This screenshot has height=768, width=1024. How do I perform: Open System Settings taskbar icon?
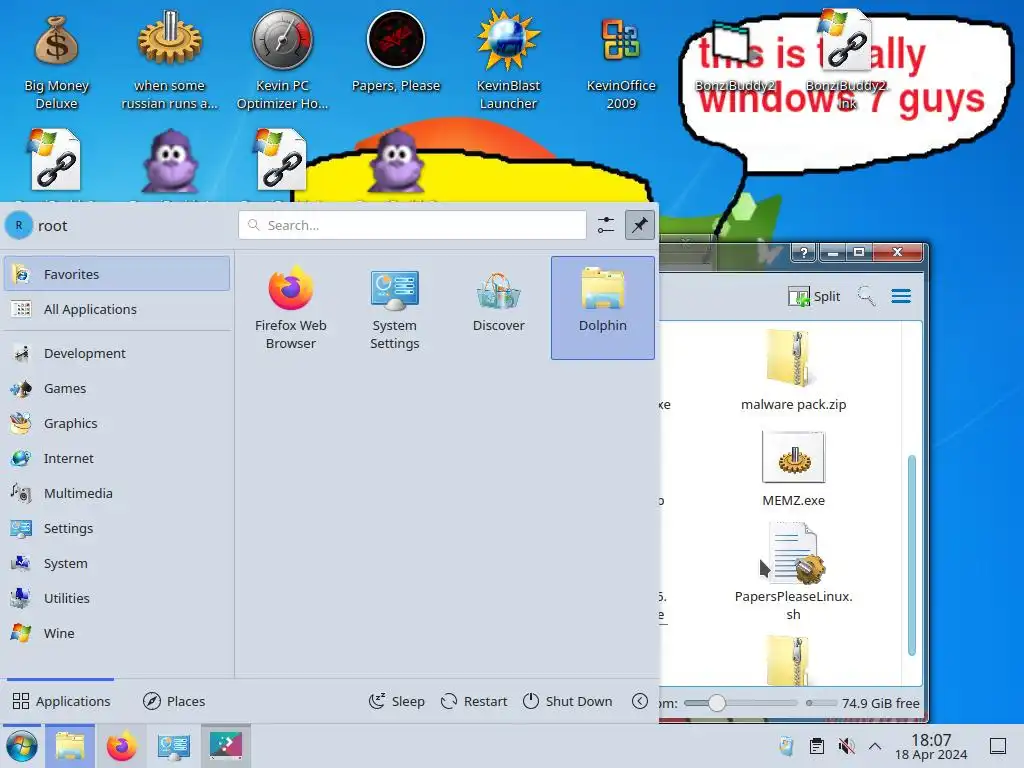coord(174,746)
